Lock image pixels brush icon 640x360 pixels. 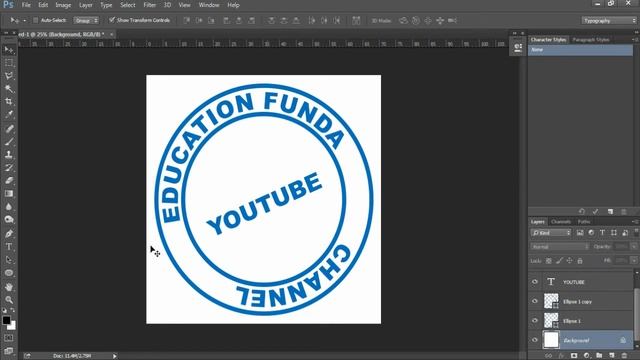[x=559, y=261]
